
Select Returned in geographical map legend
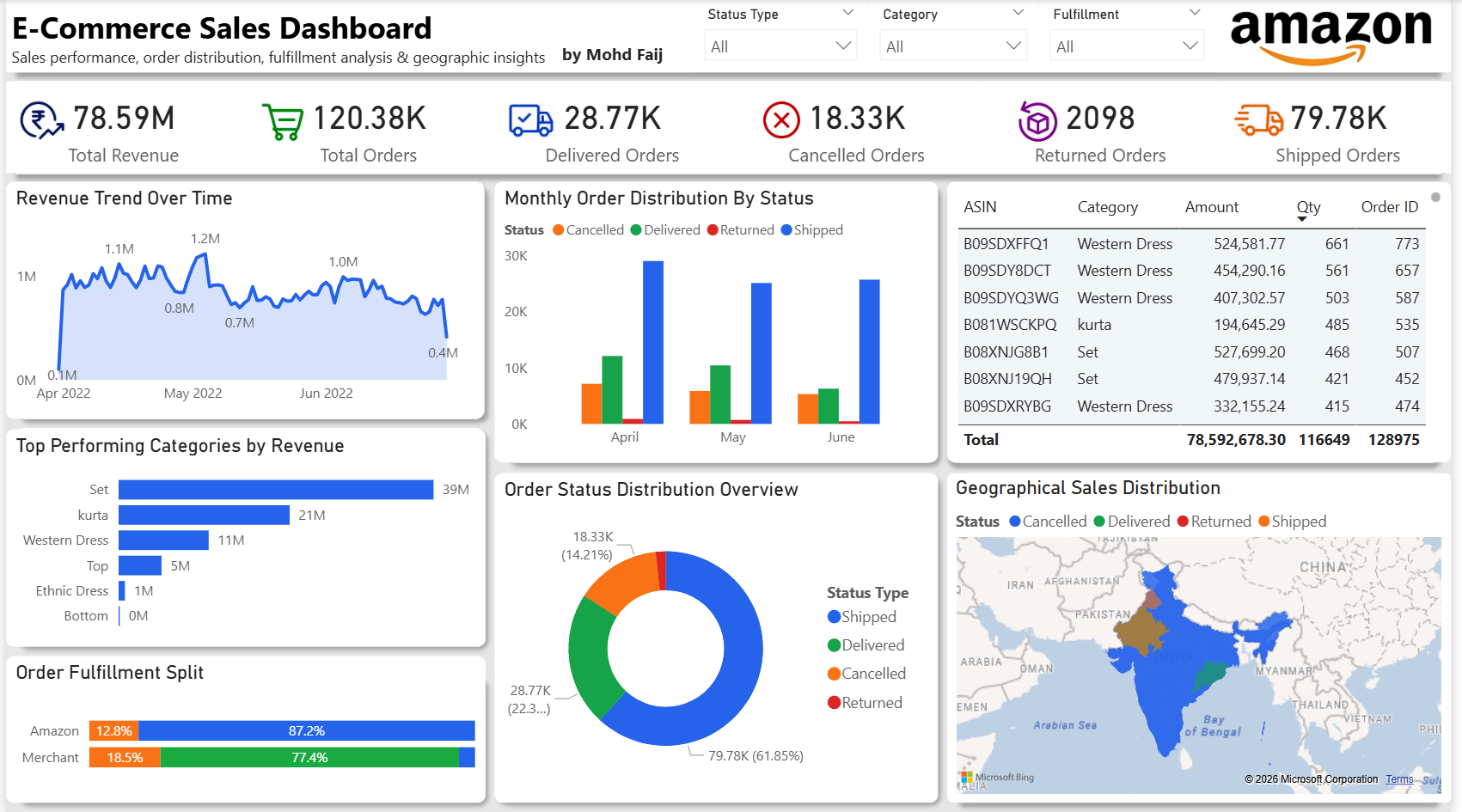tap(1214, 522)
